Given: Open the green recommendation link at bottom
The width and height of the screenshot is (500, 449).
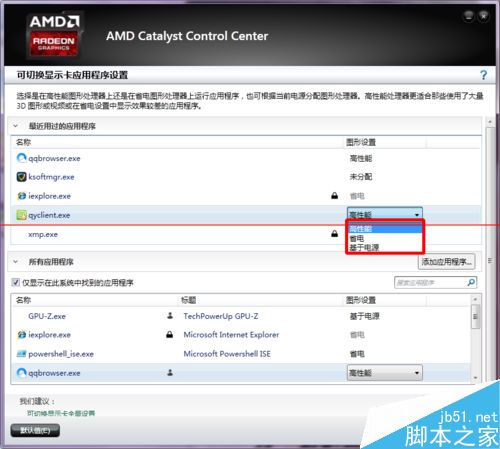Looking at the screenshot, I should pos(61,413).
